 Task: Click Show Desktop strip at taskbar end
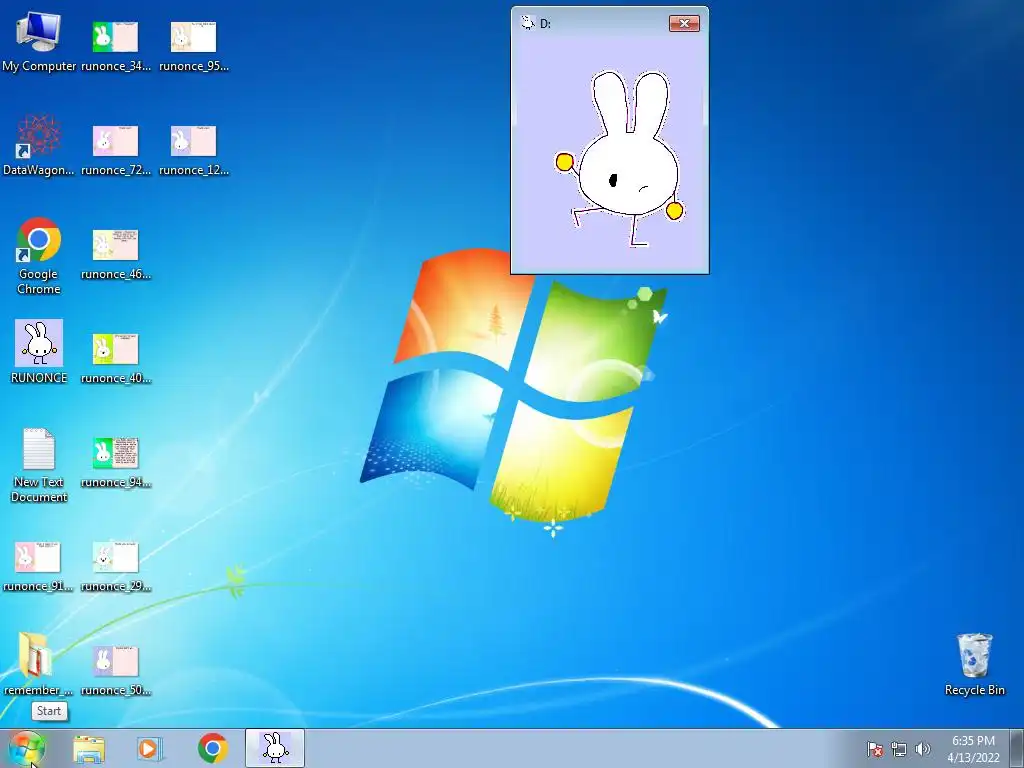[1017, 748]
